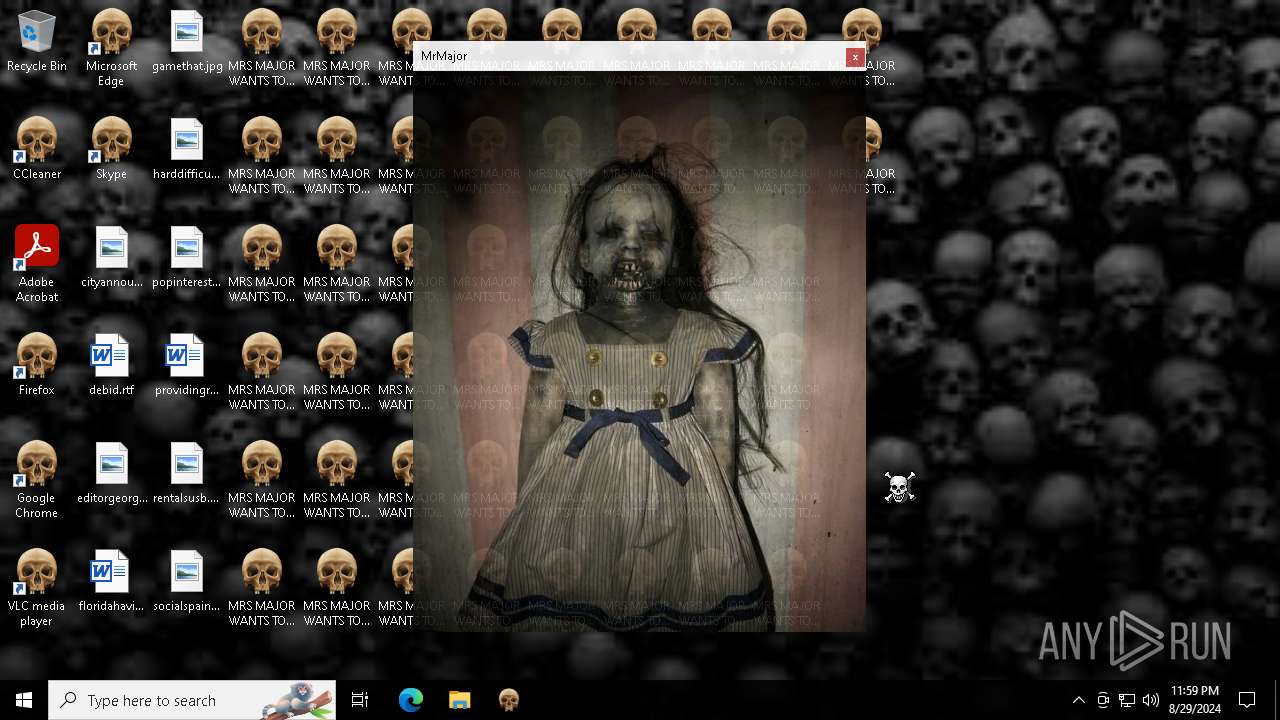
Task: Click the Type here to search box
Action: click(192, 700)
